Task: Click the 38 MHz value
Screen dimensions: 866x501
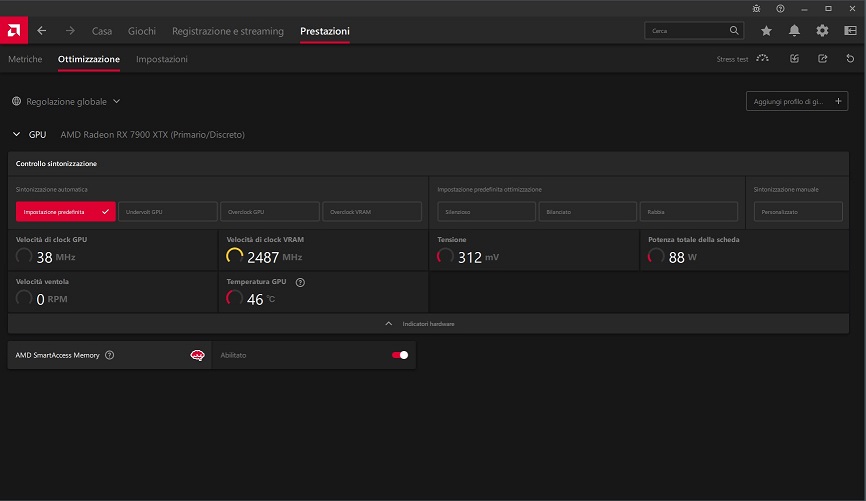Action: click(x=56, y=257)
